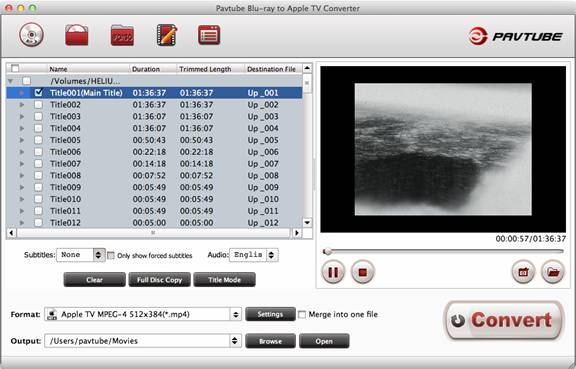Stop the preview playback
The height and width of the screenshot is (369, 576).
[363, 272]
